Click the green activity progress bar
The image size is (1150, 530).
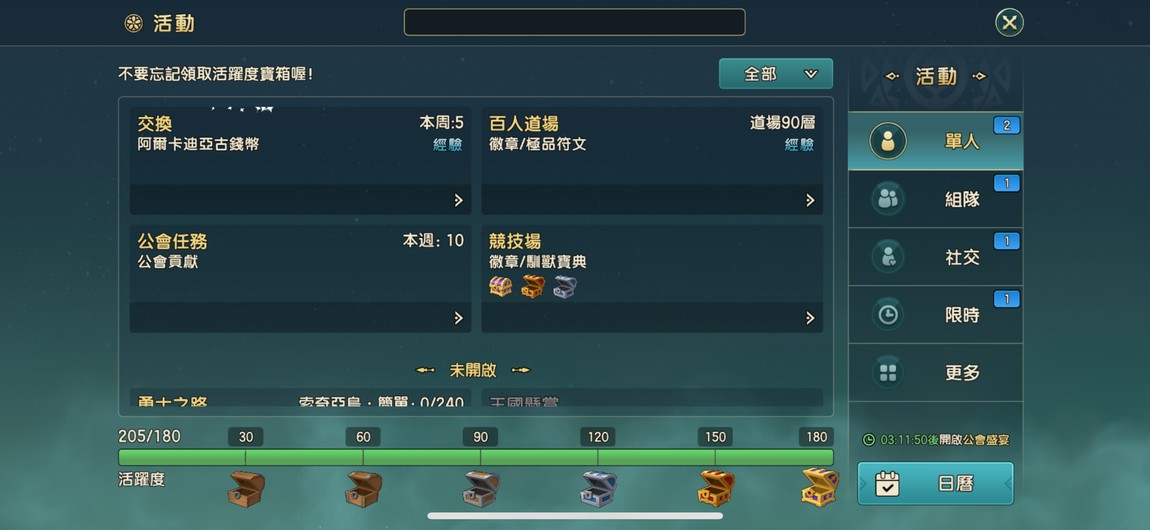pyautogui.click(x=475, y=457)
